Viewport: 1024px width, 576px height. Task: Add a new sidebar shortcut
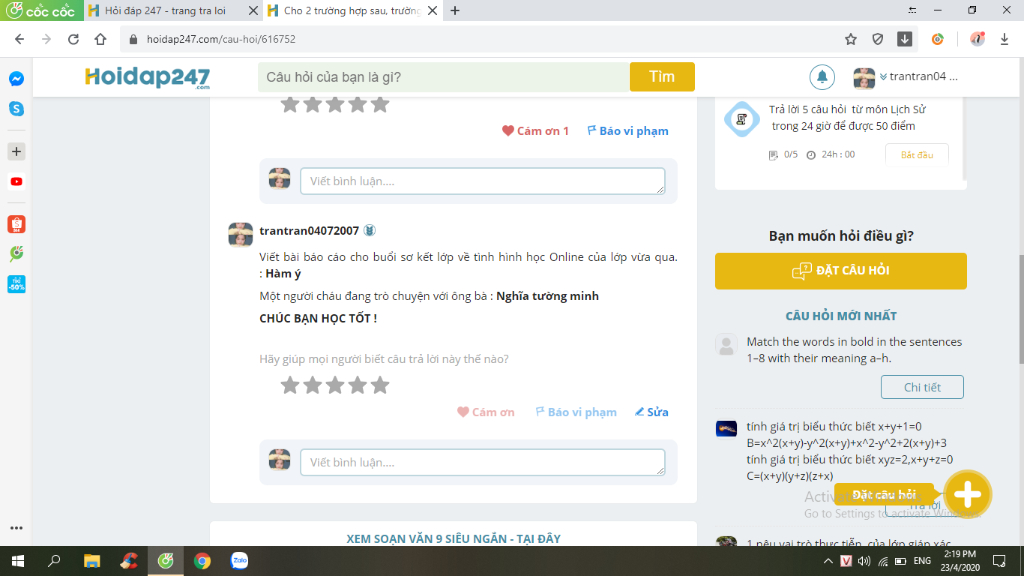[16, 152]
